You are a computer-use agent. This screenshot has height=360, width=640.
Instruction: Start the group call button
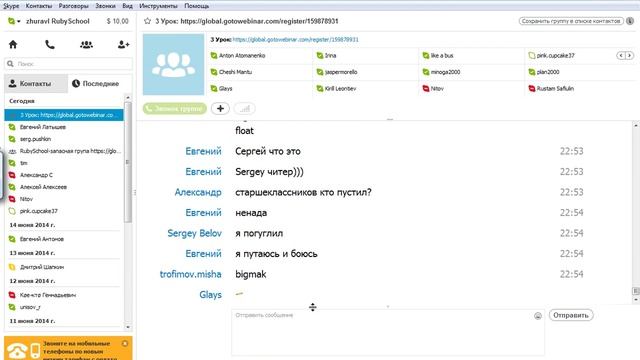[x=175, y=109]
